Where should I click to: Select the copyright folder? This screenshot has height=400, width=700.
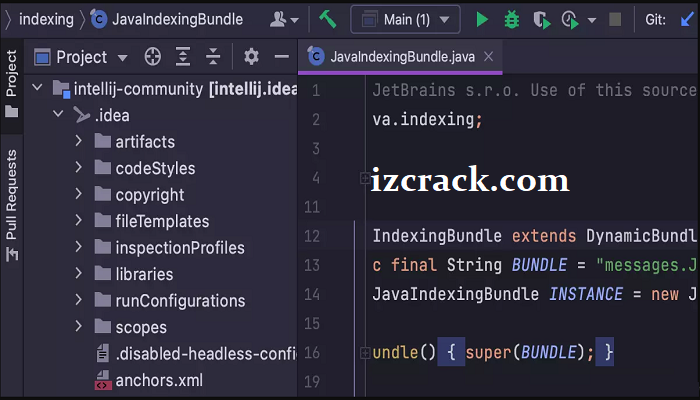coord(161,195)
